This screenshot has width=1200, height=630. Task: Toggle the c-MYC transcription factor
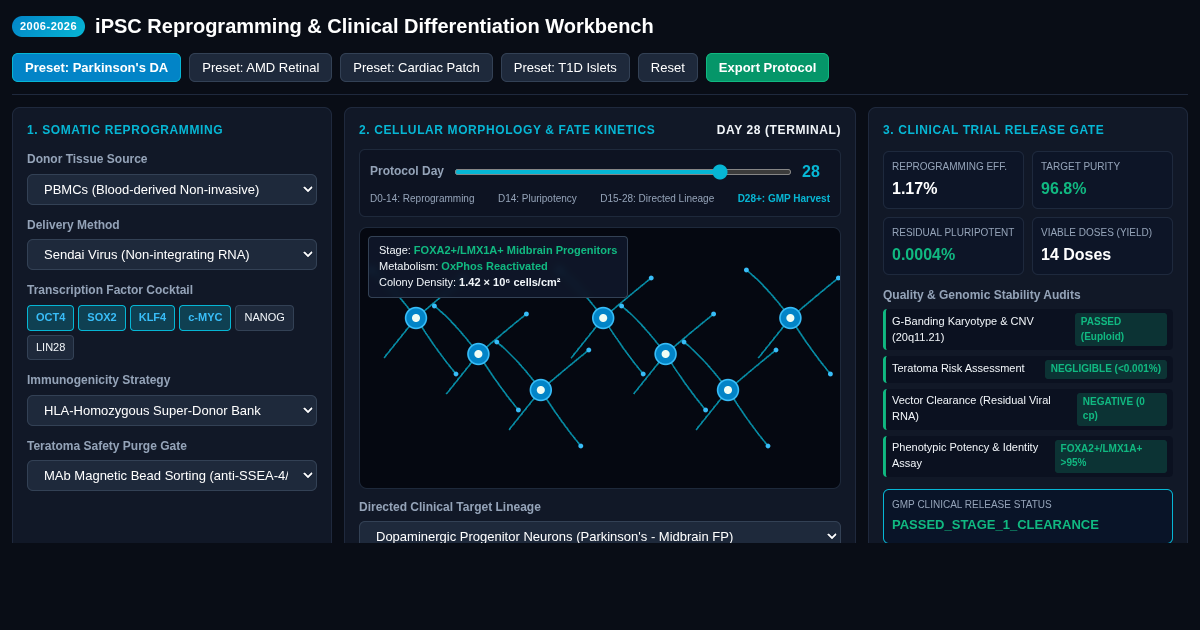tap(205, 318)
